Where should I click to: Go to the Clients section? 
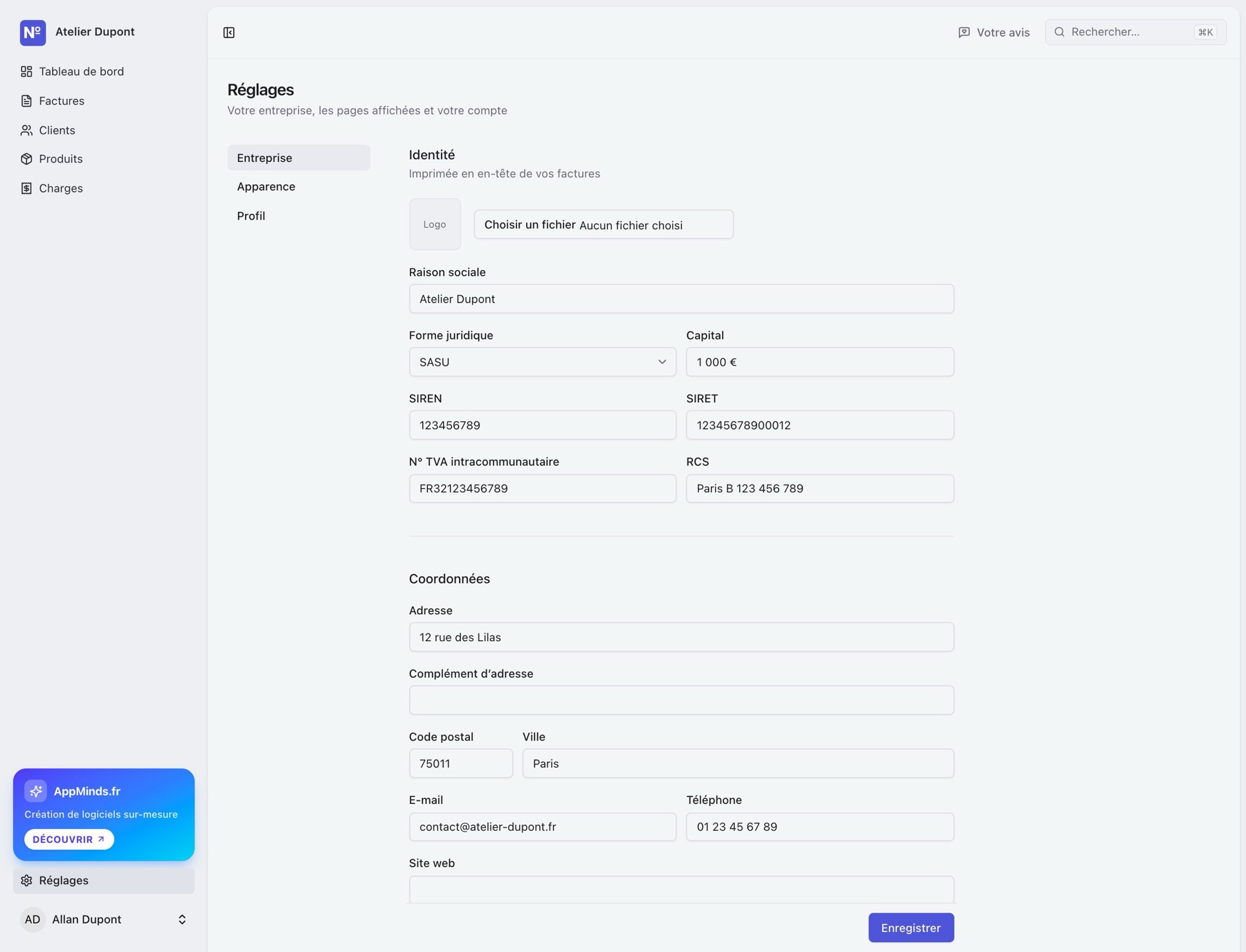point(104,130)
